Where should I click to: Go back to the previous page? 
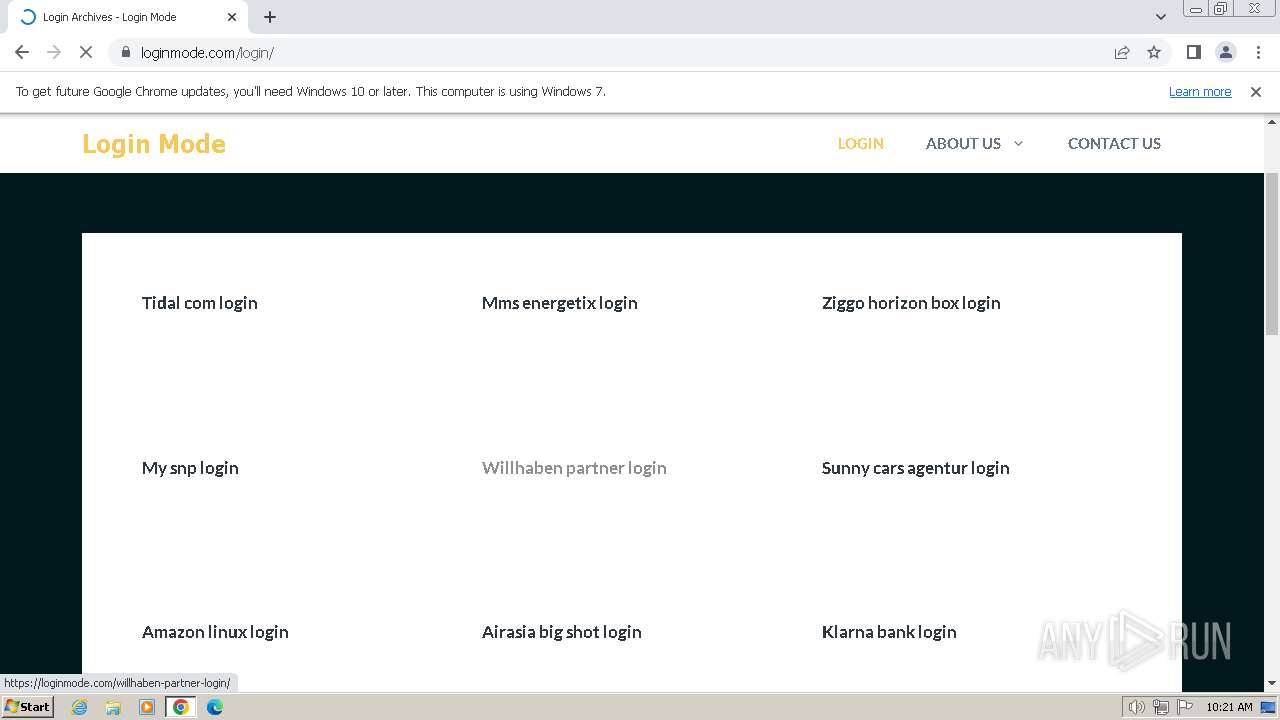22,52
